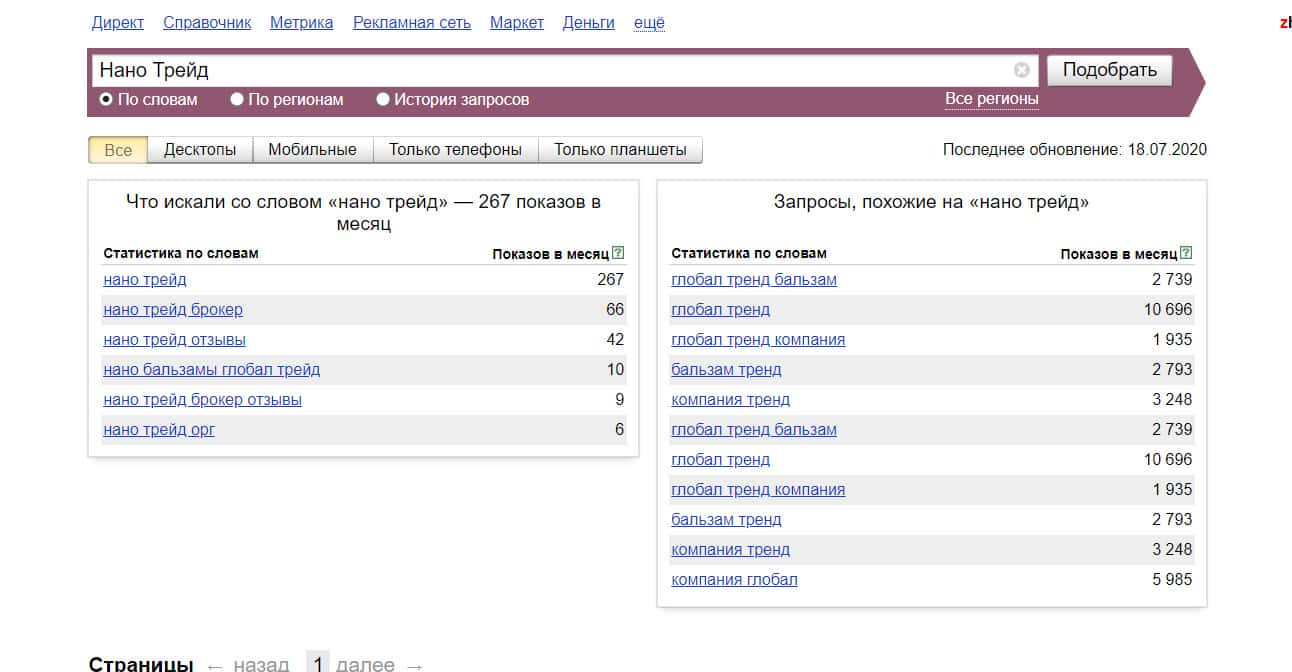
Task: Focus the 'Нано Трейд' search input field
Action: pos(550,70)
